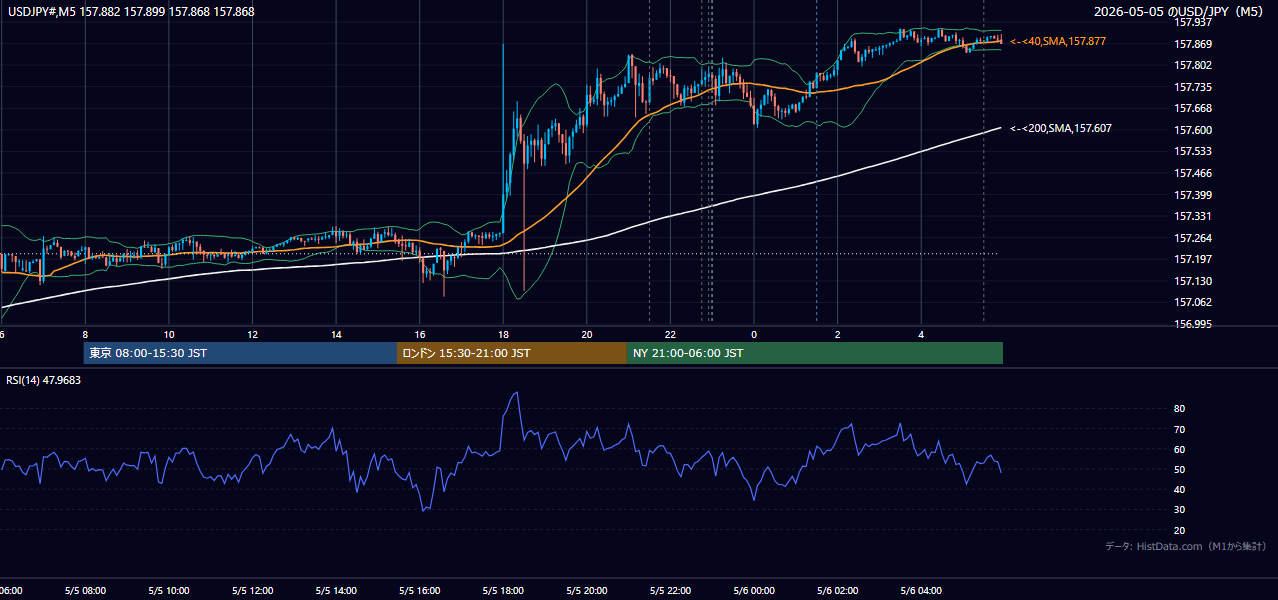Click price axis value 157.802
The height and width of the screenshot is (600, 1278).
point(1192,65)
